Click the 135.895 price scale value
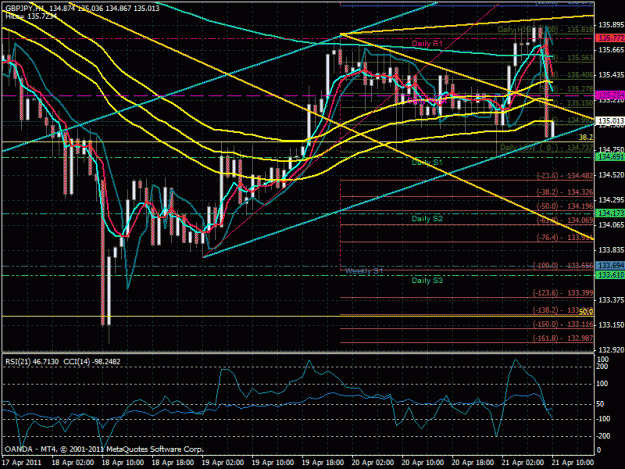 611,25
